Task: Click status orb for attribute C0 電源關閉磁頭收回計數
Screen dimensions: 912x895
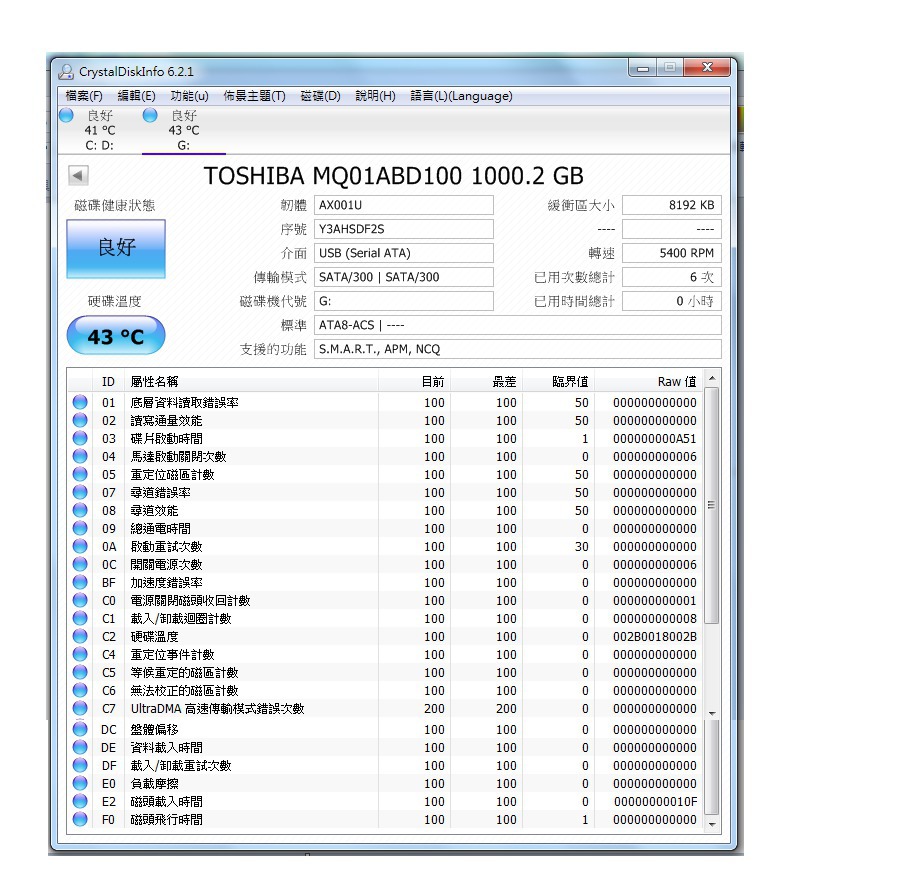Action: (80, 600)
